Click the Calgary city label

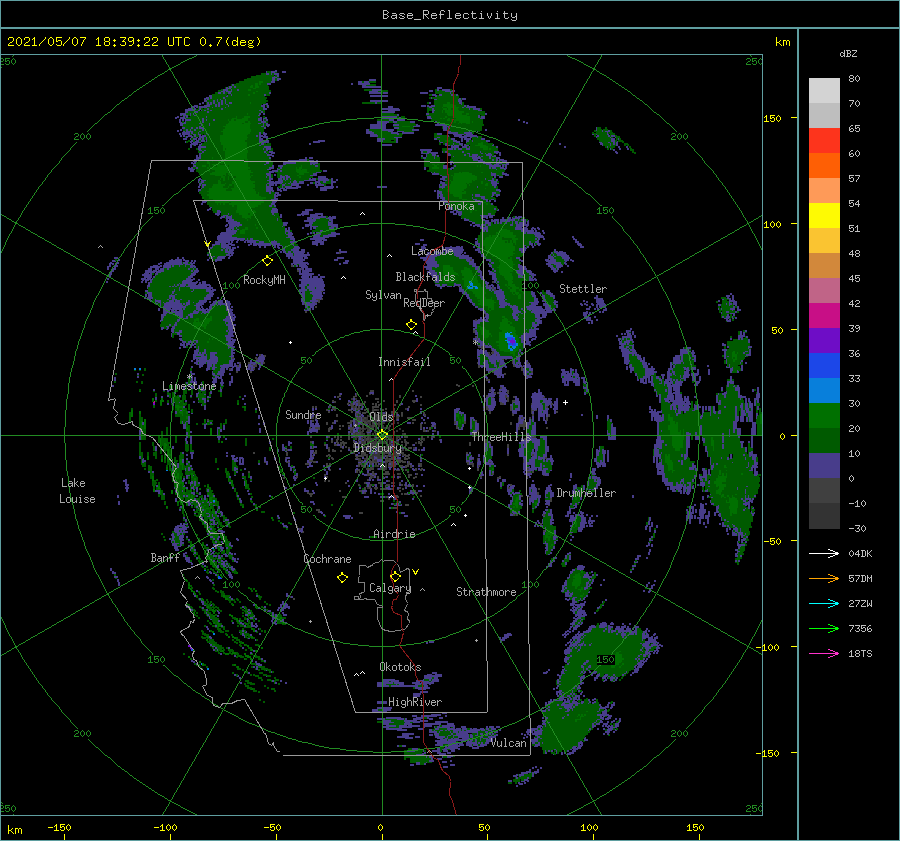click(x=390, y=588)
